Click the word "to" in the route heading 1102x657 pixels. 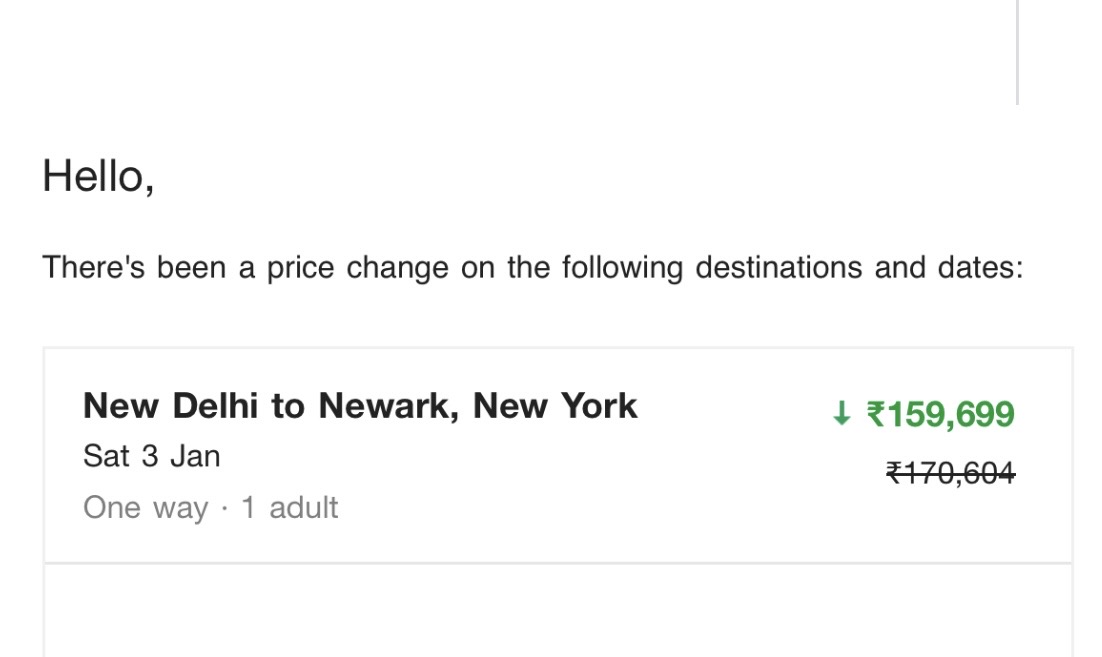[288, 406]
